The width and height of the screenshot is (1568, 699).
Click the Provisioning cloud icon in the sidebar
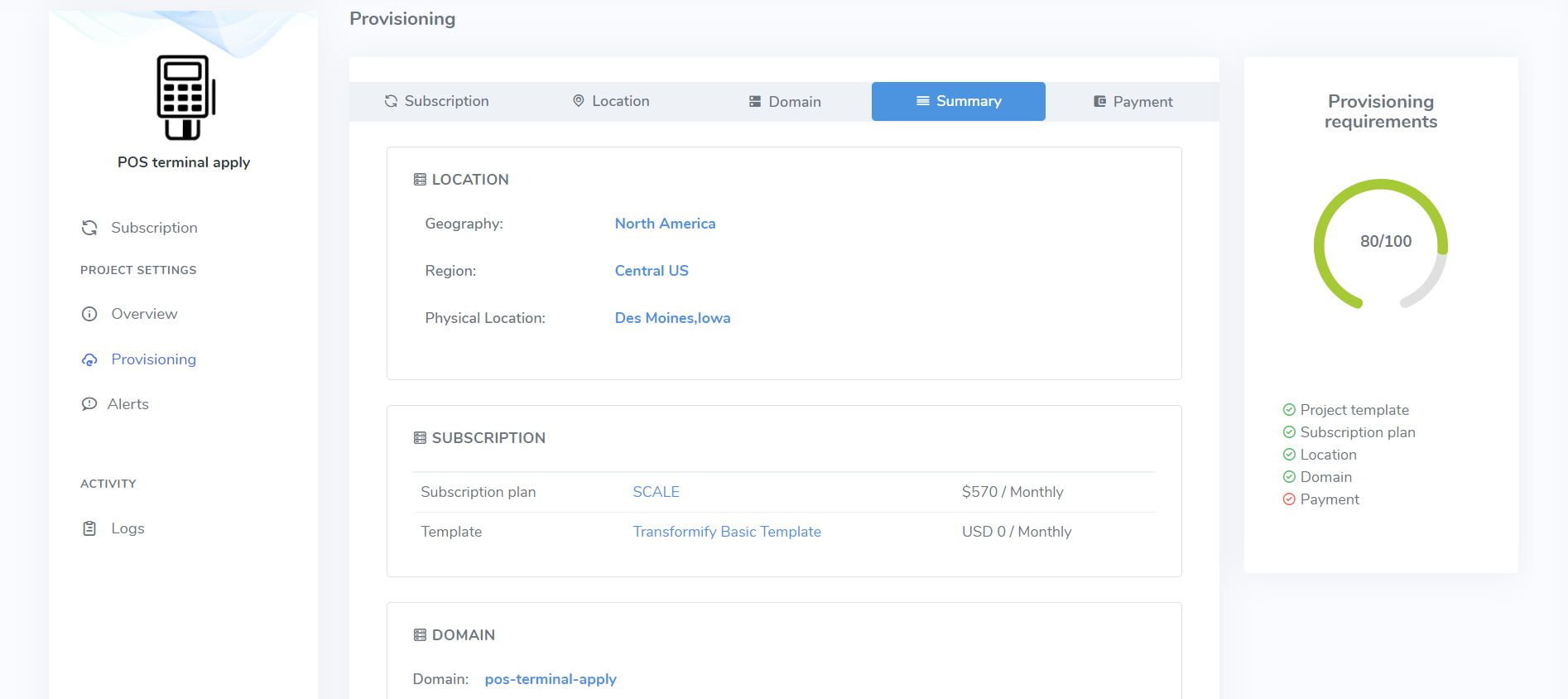coord(89,359)
